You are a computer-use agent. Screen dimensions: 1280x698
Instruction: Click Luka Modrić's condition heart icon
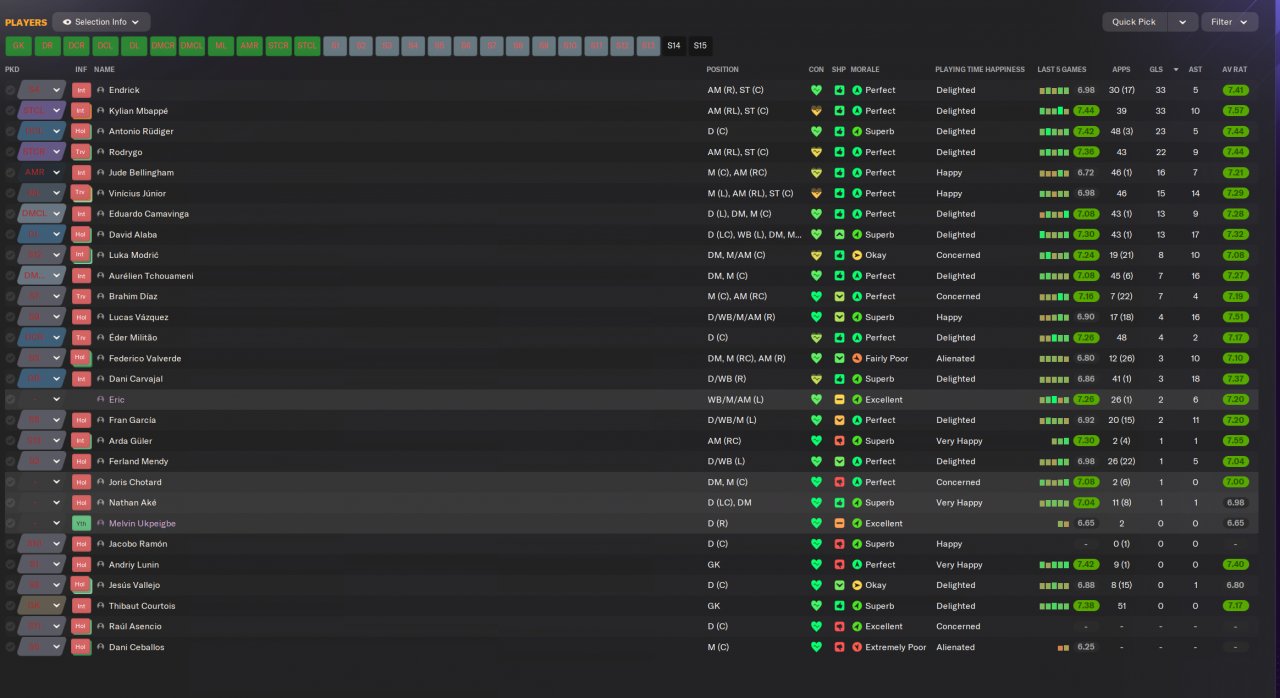816,255
